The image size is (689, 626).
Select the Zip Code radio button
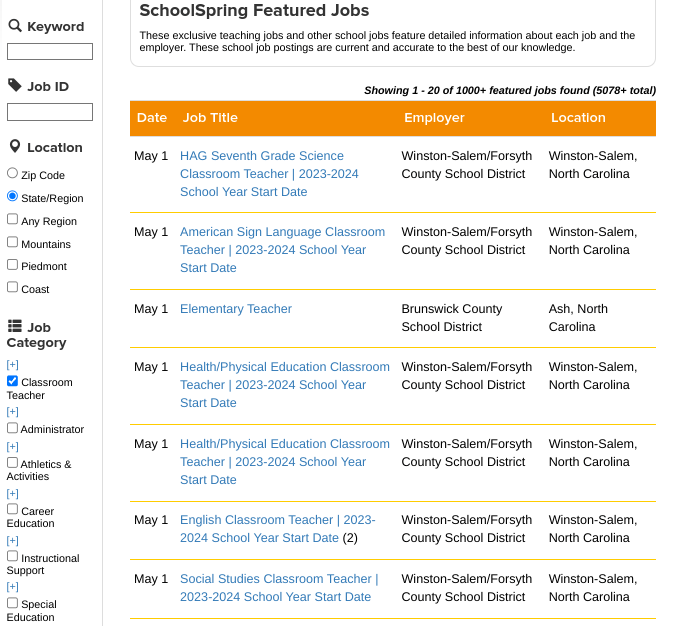coord(13,174)
